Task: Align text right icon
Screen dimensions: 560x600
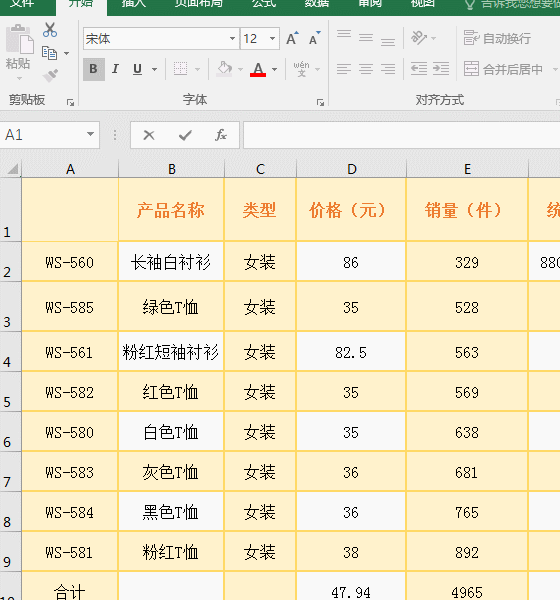Action: pyautogui.click(x=388, y=69)
